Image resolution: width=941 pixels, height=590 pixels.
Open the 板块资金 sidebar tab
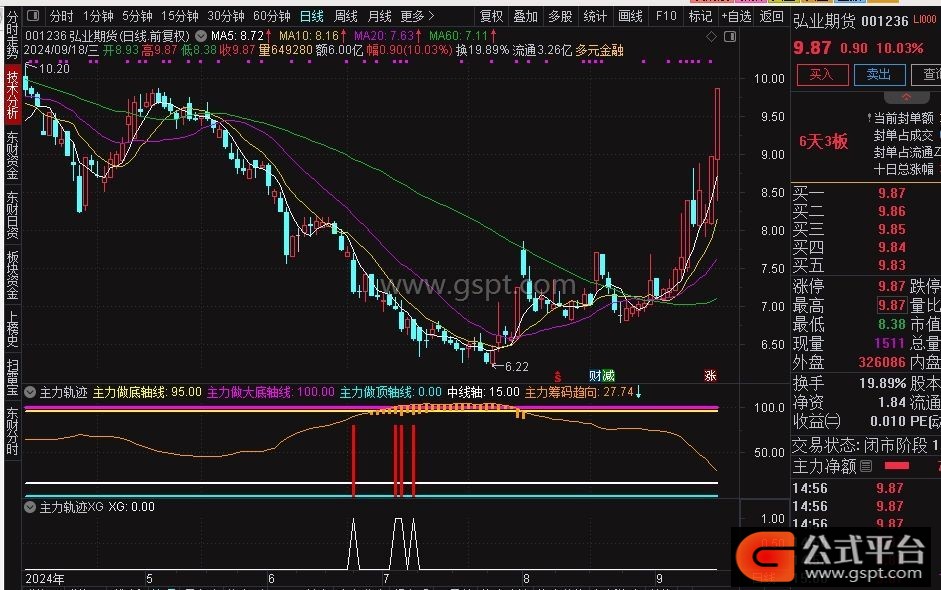(13, 275)
